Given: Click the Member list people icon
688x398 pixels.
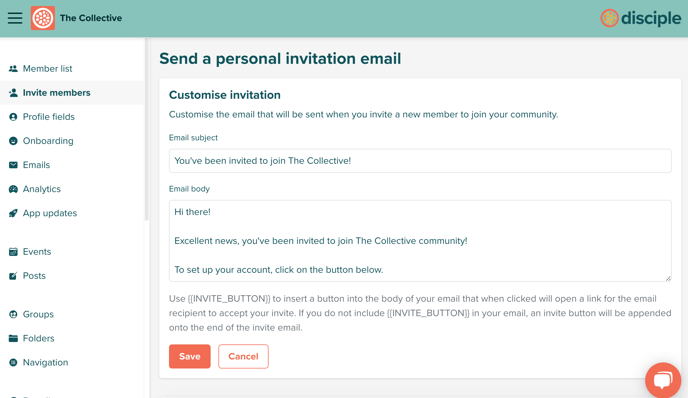Looking at the screenshot, I should [x=13, y=68].
